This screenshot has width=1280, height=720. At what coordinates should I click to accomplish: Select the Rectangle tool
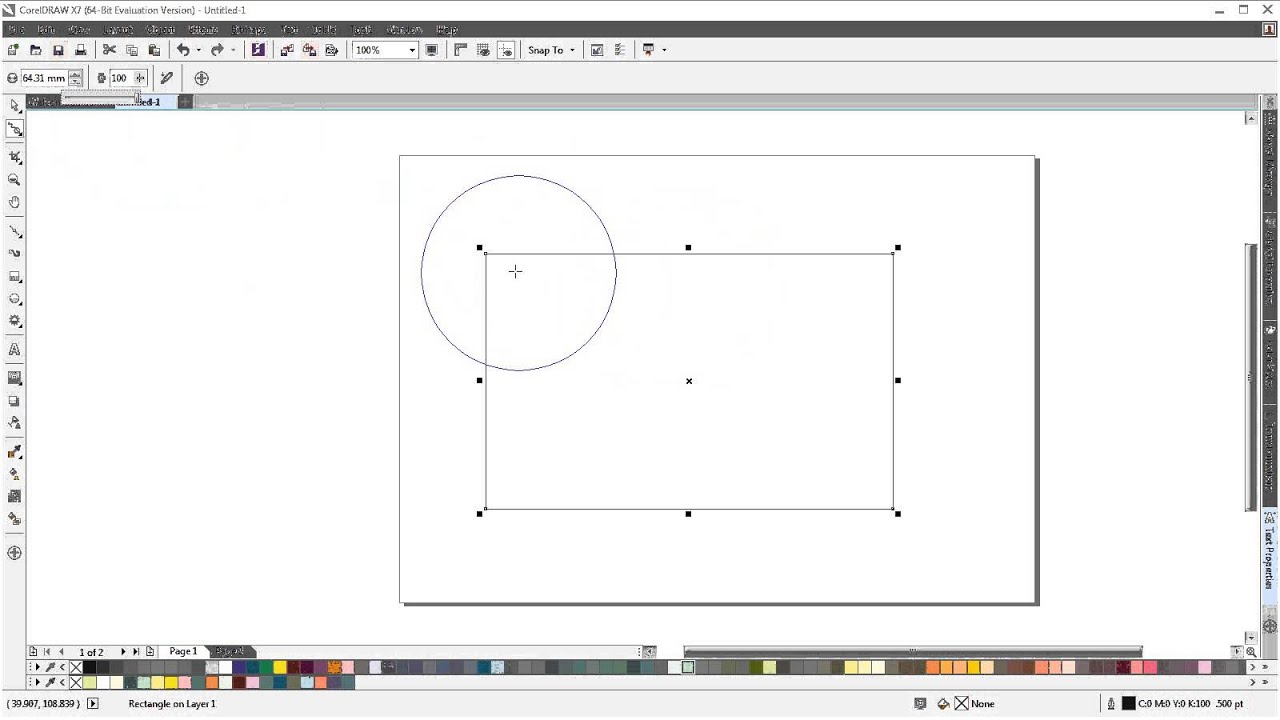[14, 276]
